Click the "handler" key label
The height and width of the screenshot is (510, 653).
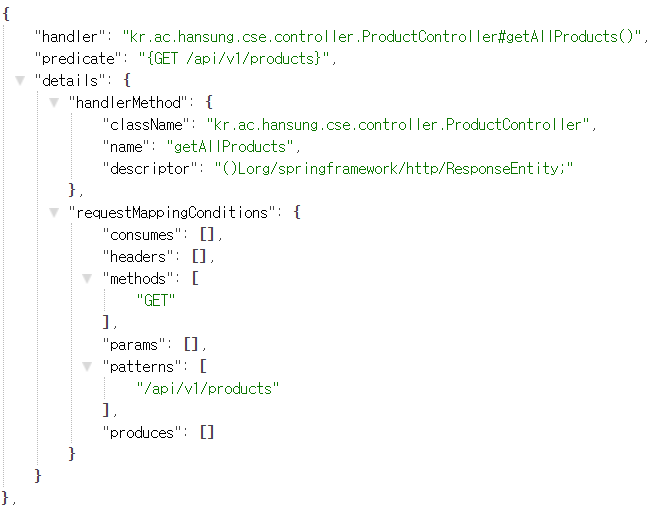[70, 37]
